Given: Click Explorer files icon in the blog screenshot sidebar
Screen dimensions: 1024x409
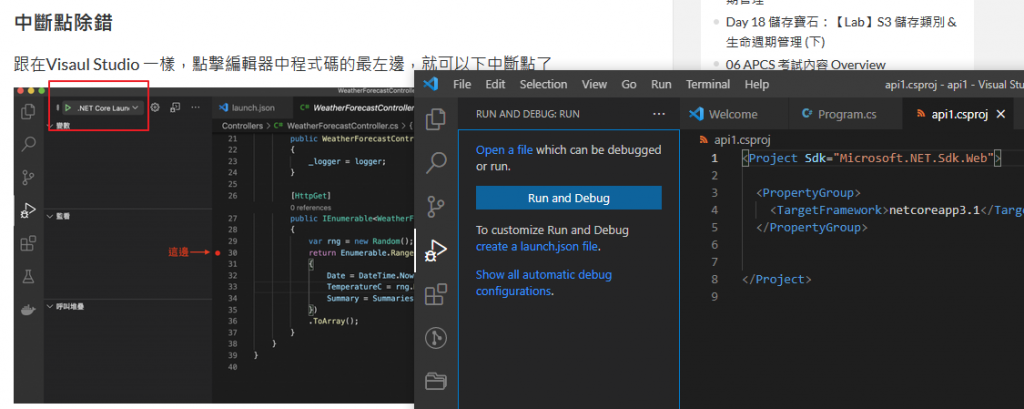Looking at the screenshot, I should [28, 111].
